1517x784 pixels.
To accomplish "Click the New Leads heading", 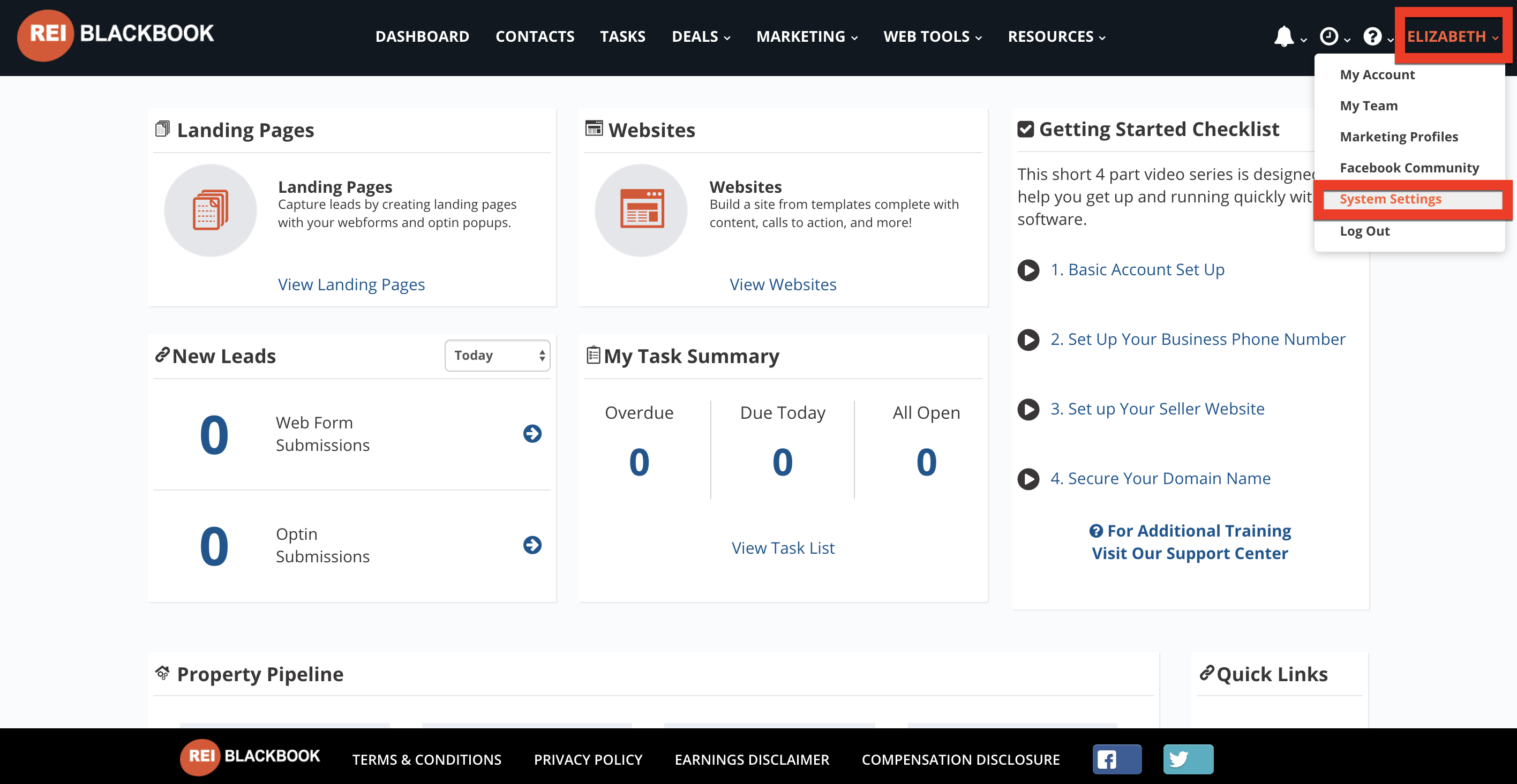I will [x=224, y=356].
